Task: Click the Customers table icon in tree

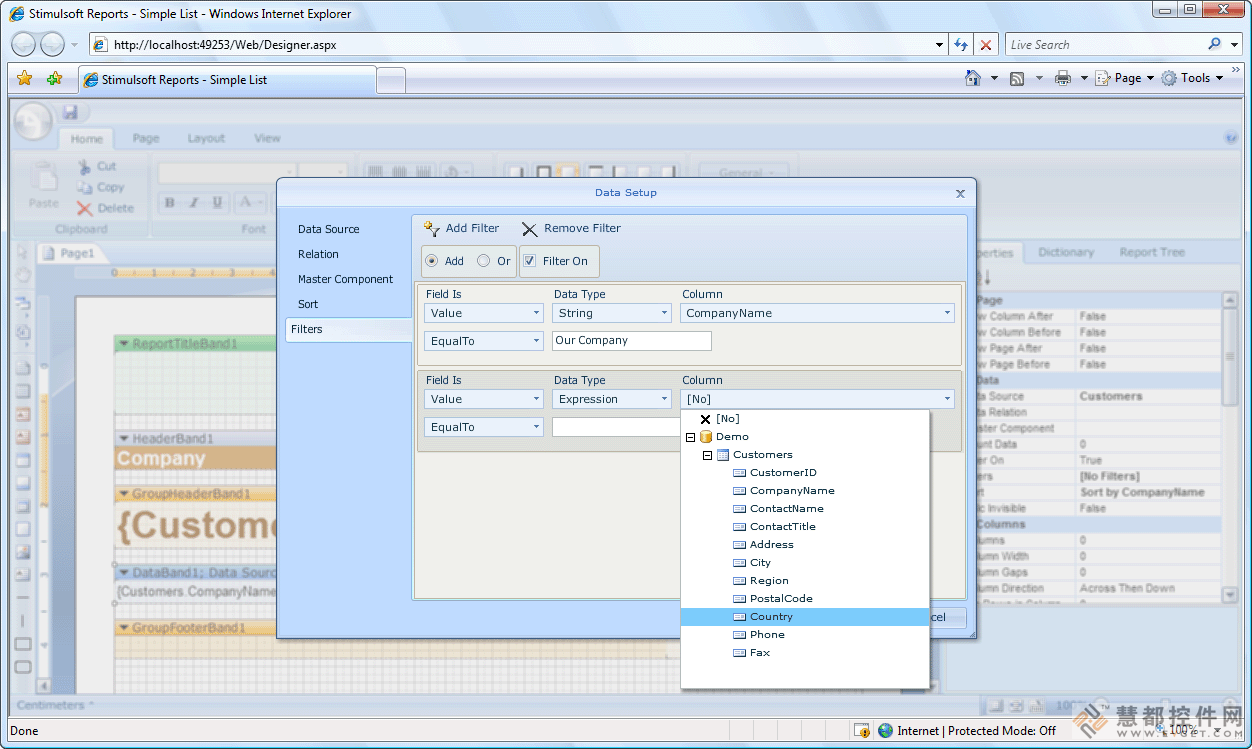Action: tap(723, 455)
